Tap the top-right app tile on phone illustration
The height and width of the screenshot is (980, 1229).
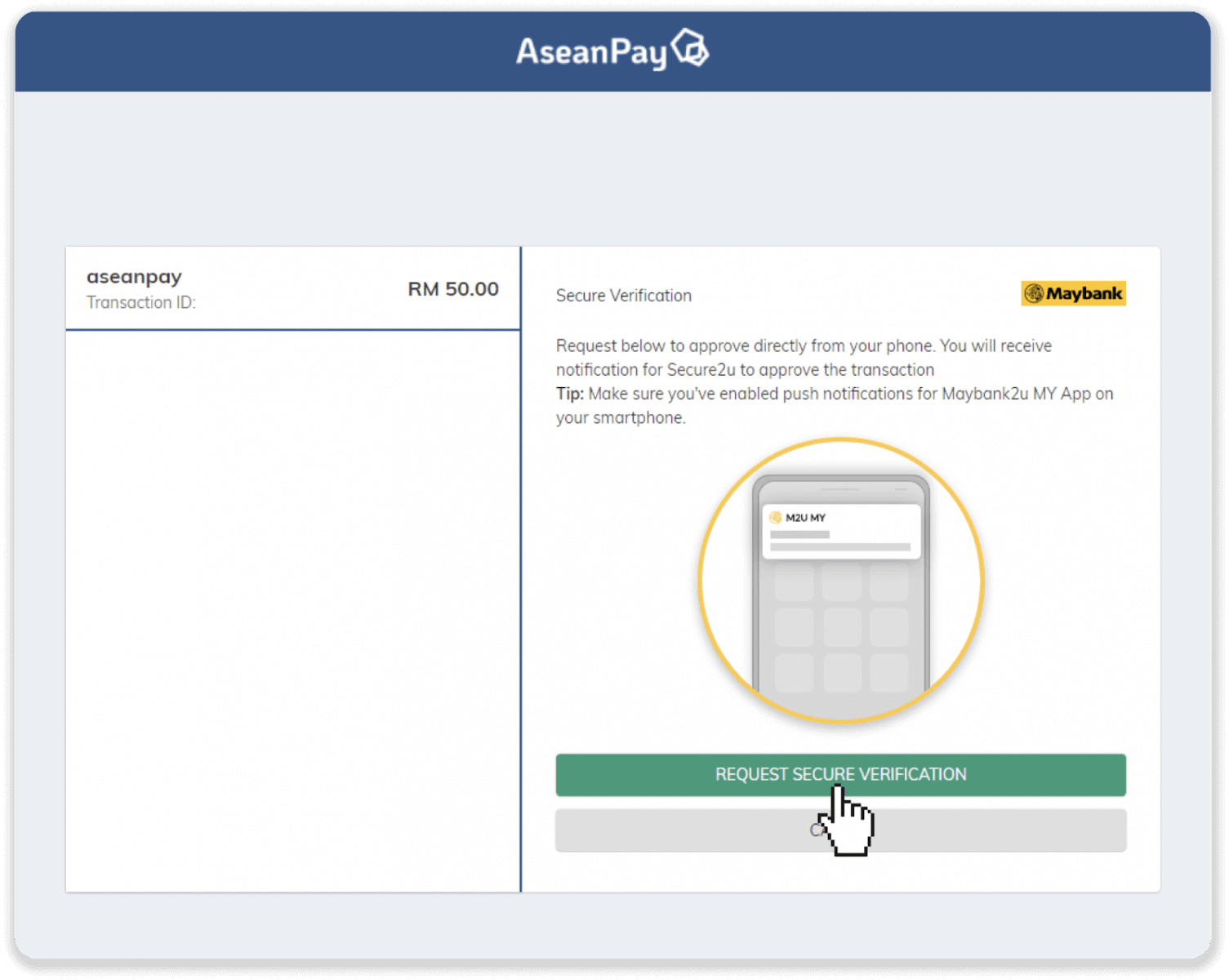coord(888,582)
